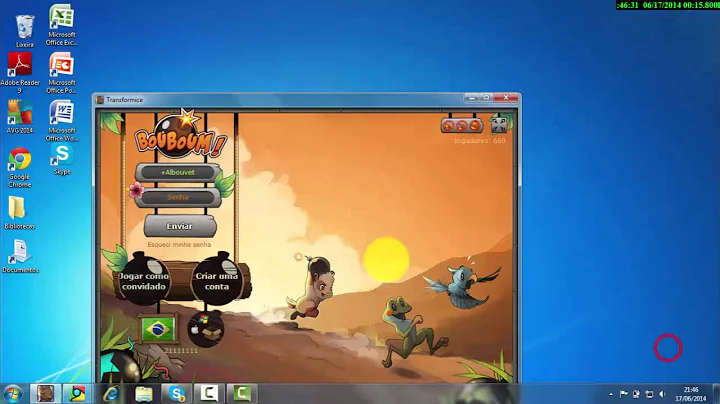Open Internet Explorer from the taskbar
720x404 pixels.
pos(111,393)
